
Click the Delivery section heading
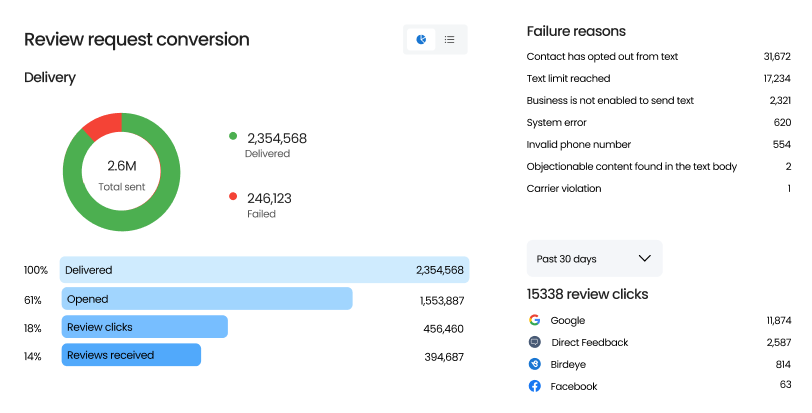(x=50, y=78)
